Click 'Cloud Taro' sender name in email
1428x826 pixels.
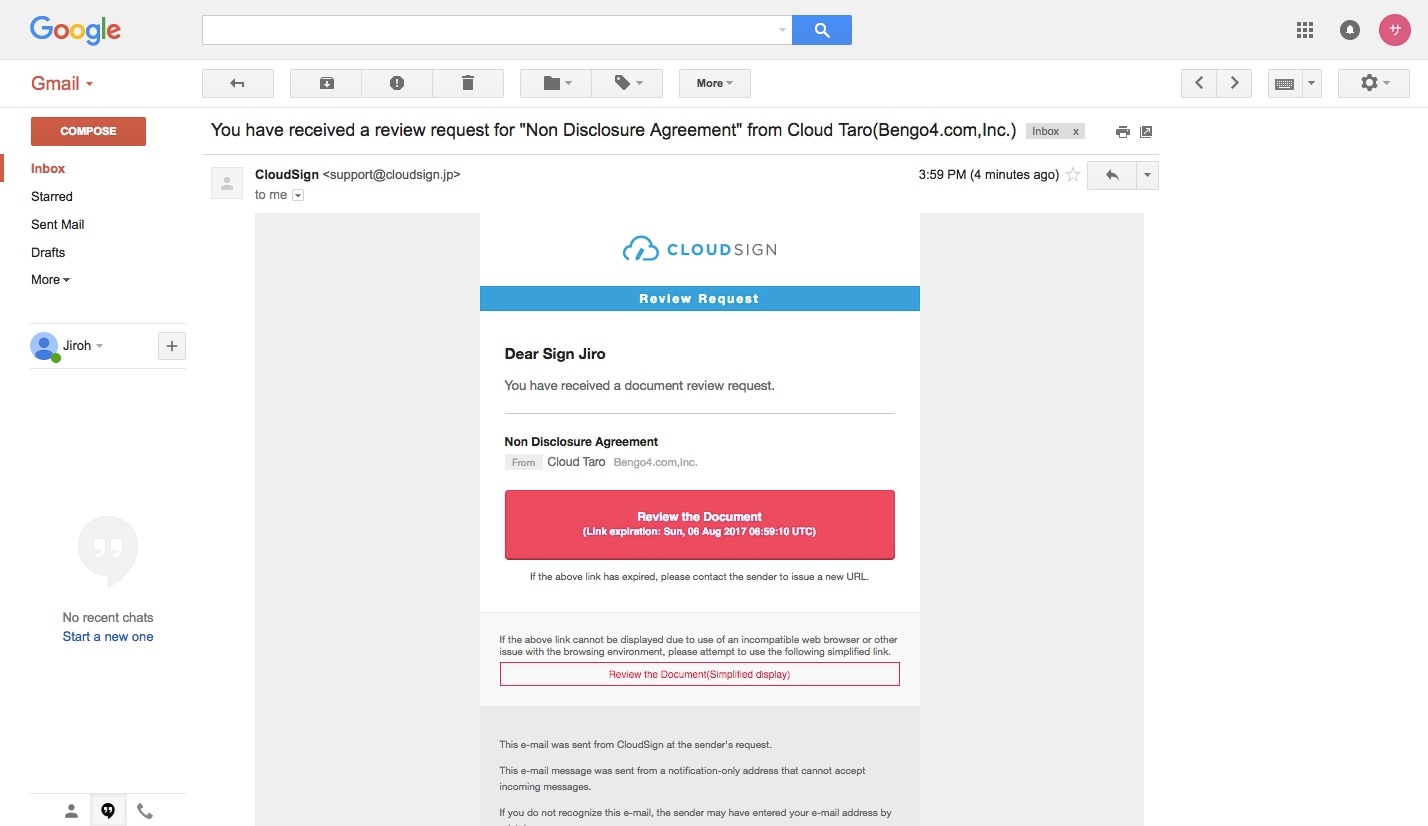pyautogui.click(x=576, y=462)
